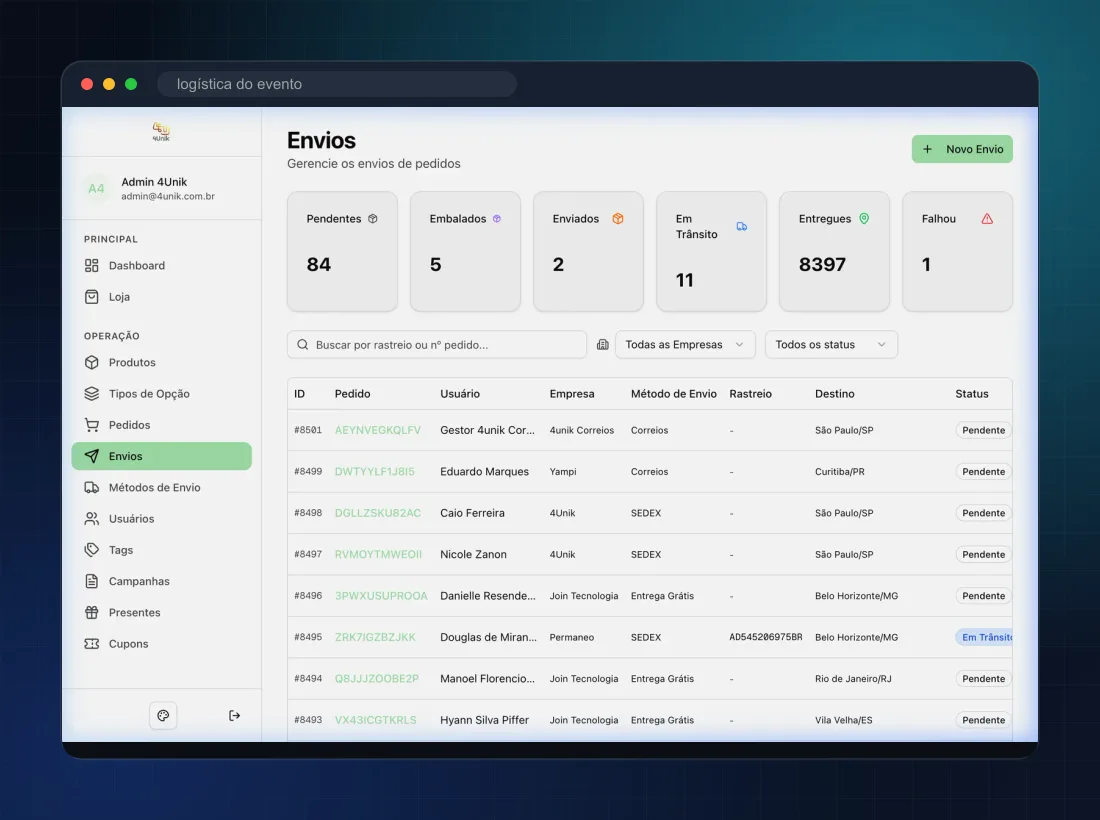Click the admin@4unik.com.br email text

tap(168, 196)
